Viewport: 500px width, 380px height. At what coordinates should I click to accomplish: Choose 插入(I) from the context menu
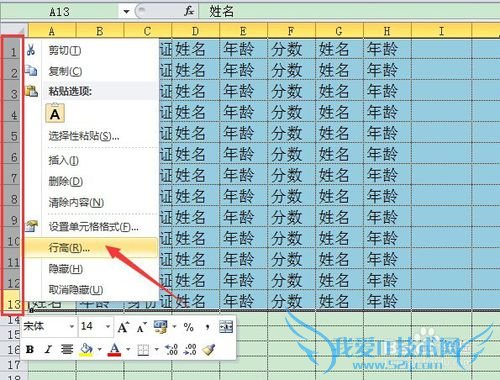tap(91, 160)
